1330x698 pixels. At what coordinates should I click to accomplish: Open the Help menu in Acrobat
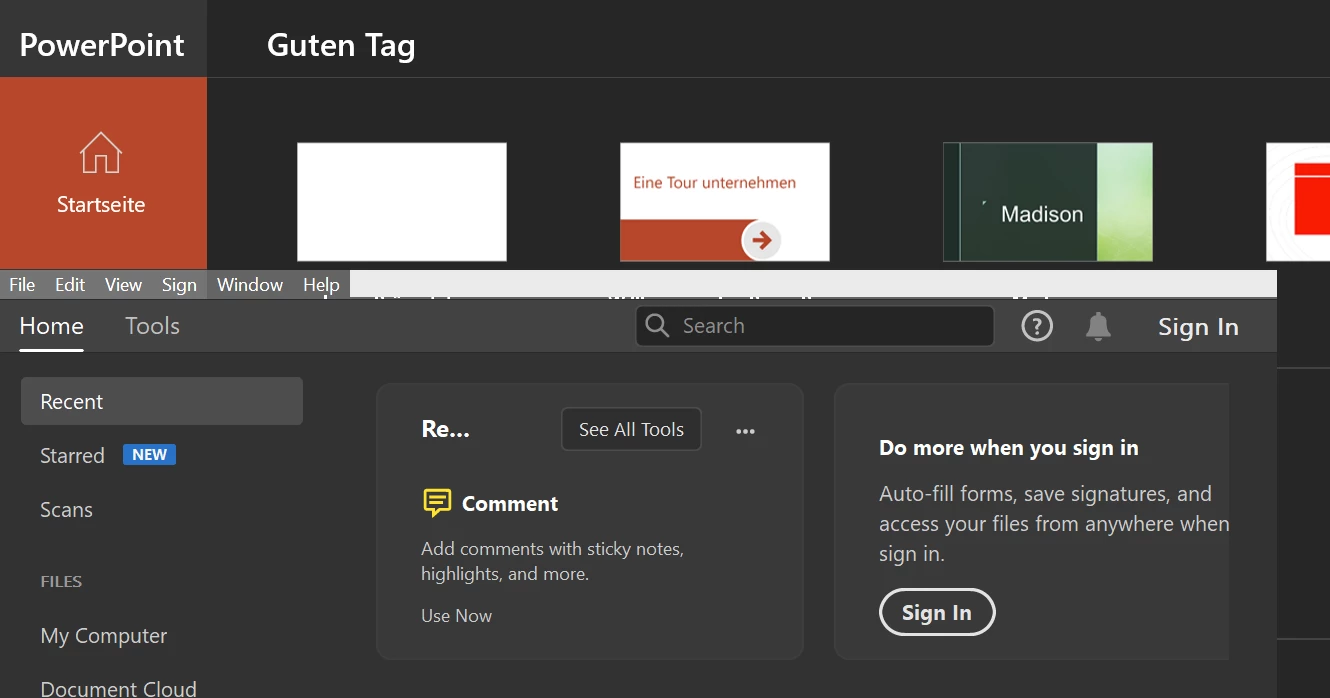321,285
